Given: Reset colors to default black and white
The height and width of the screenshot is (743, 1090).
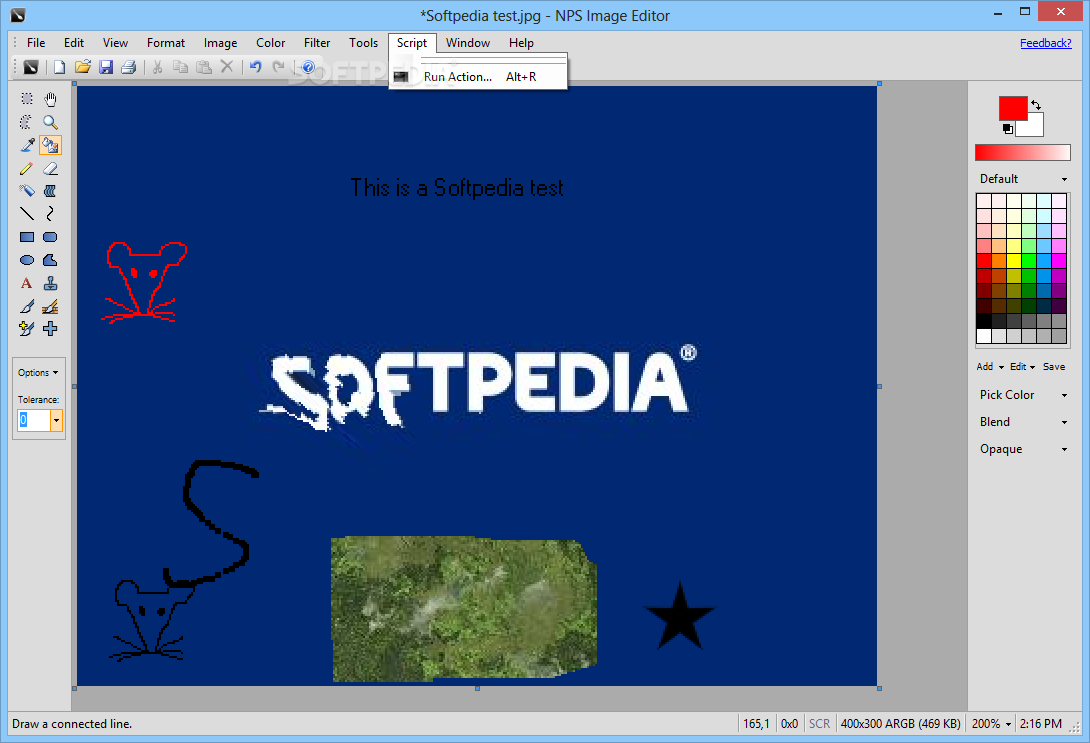Looking at the screenshot, I should (x=1007, y=129).
